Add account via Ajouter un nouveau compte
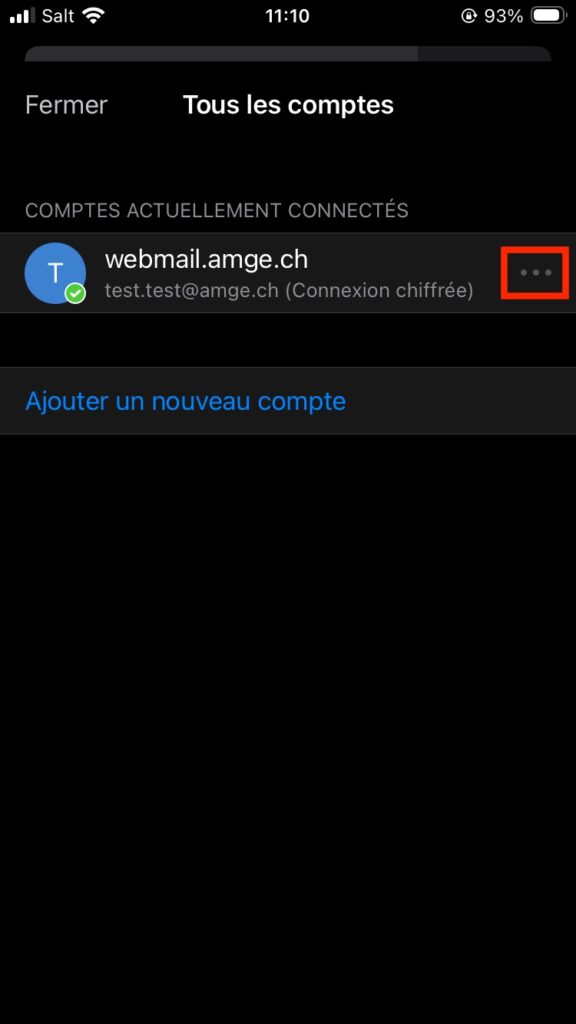Viewport: 576px width, 1024px height. (185, 400)
